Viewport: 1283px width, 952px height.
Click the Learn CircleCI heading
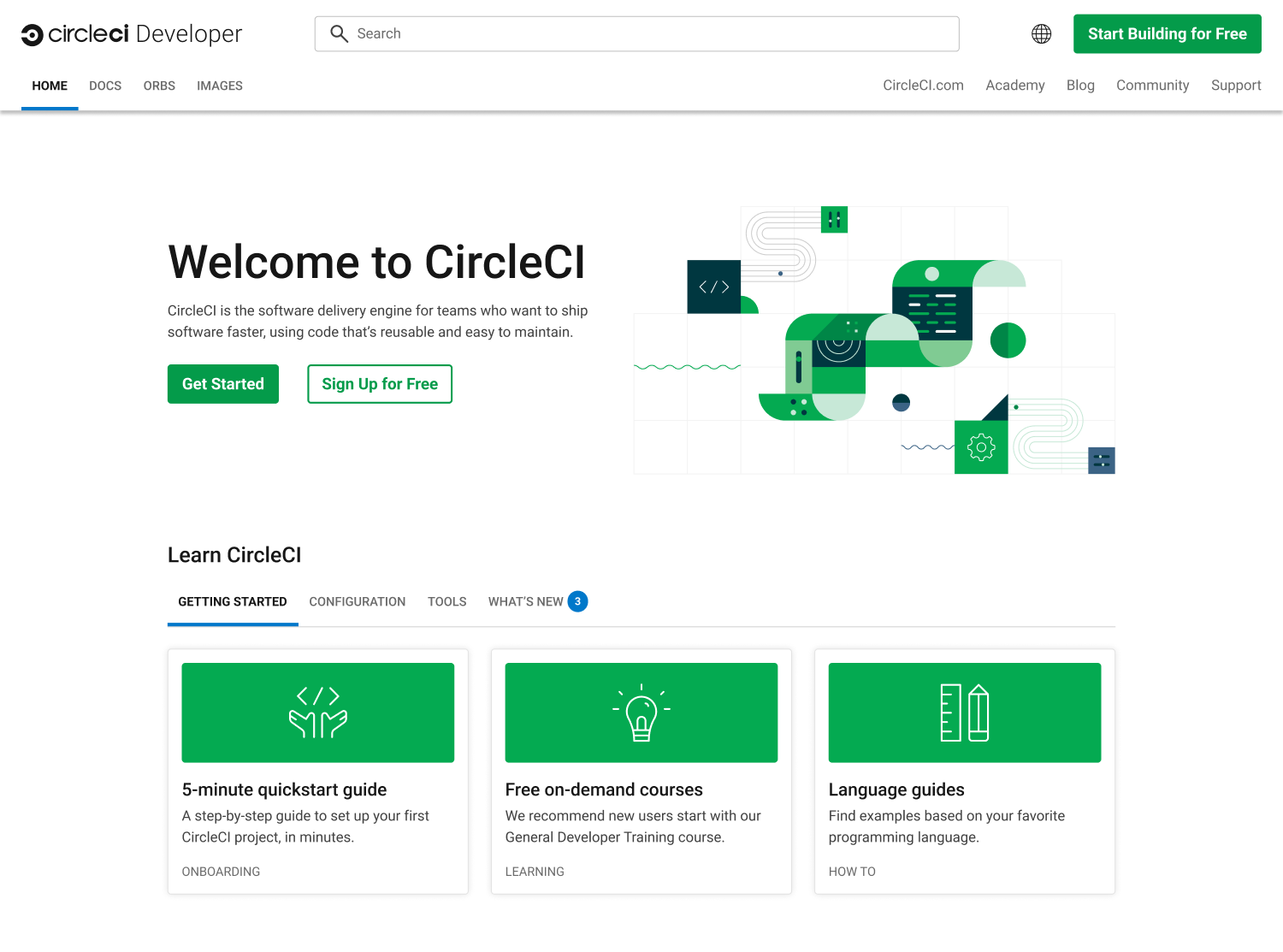coord(234,555)
